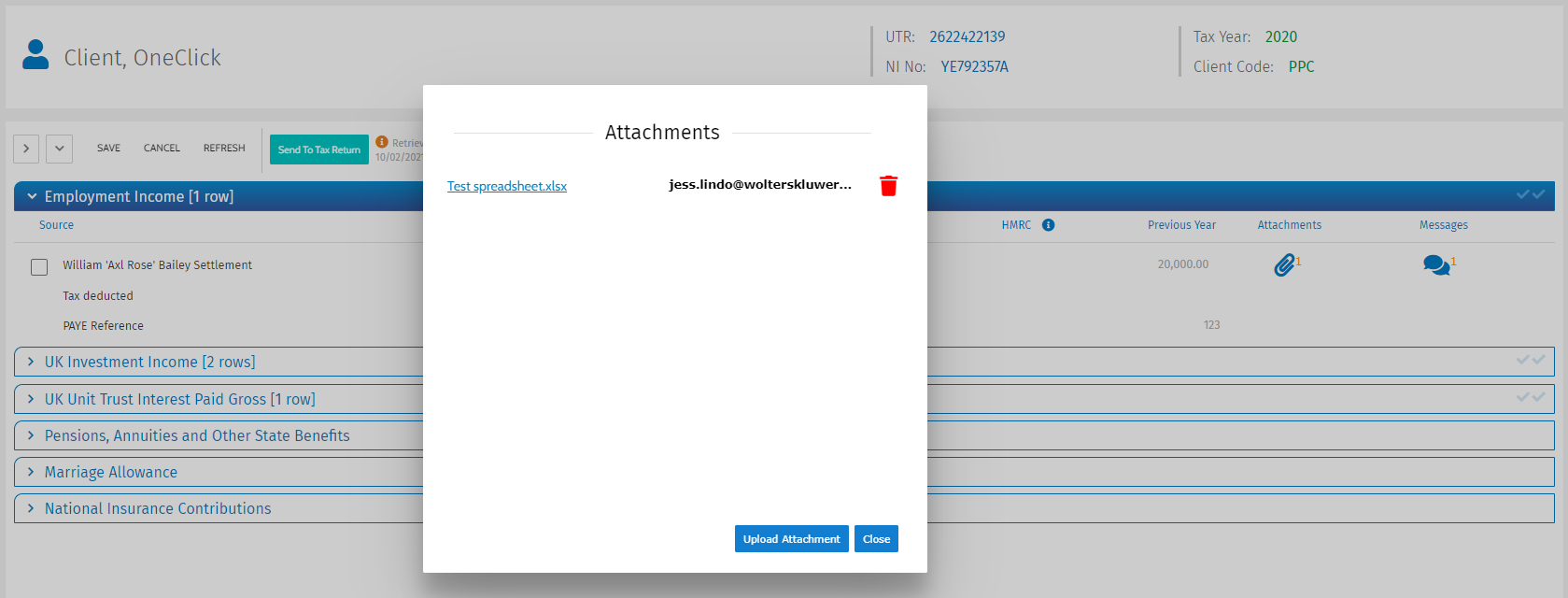Click the HMRC info icon

[1048, 225]
